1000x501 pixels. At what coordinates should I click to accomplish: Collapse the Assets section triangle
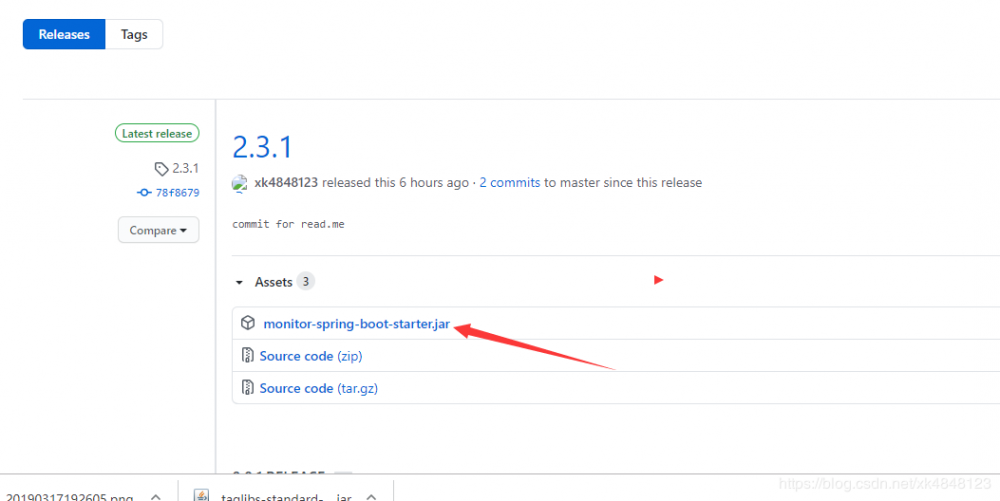click(x=239, y=282)
